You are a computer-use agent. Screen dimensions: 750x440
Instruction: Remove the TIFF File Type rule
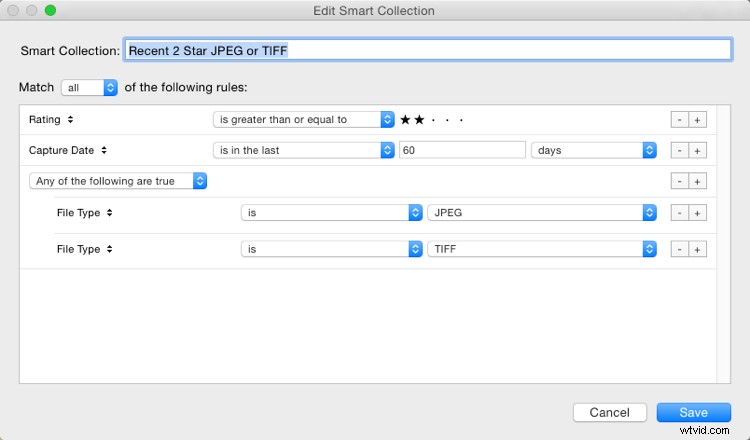click(679, 249)
